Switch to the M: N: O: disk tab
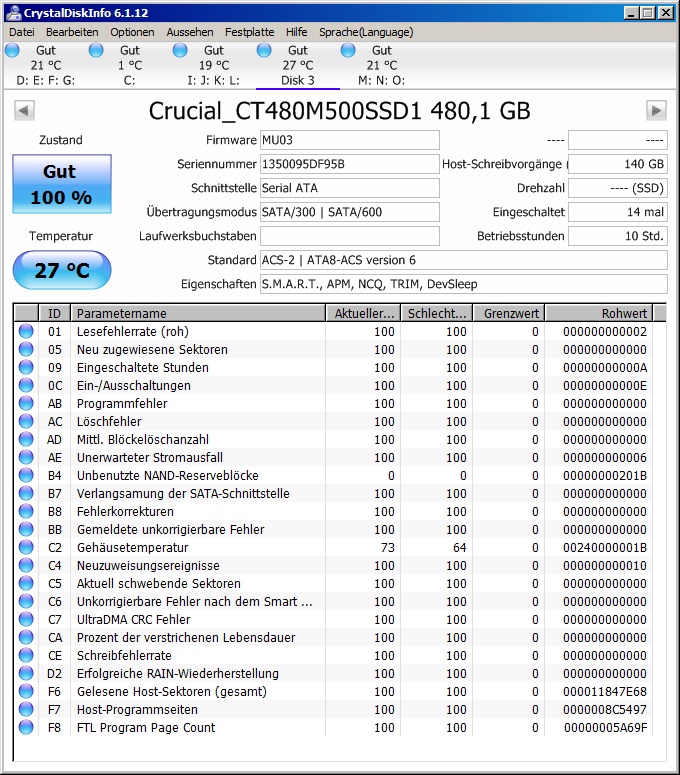The width and height of the screenshot is (680, 775). (x=382, y=65)
